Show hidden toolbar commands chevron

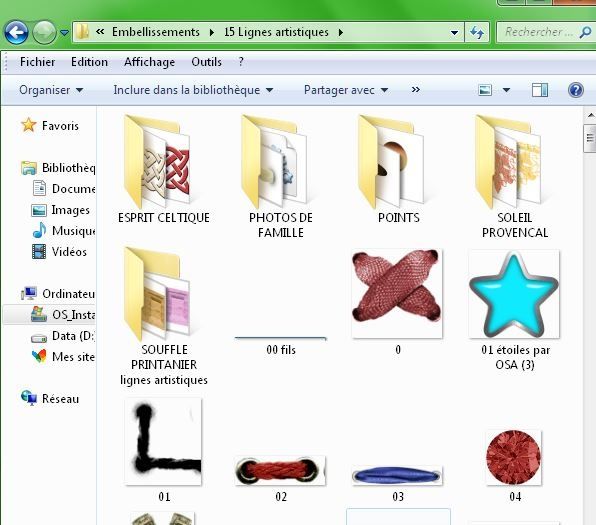pos(415,90)
